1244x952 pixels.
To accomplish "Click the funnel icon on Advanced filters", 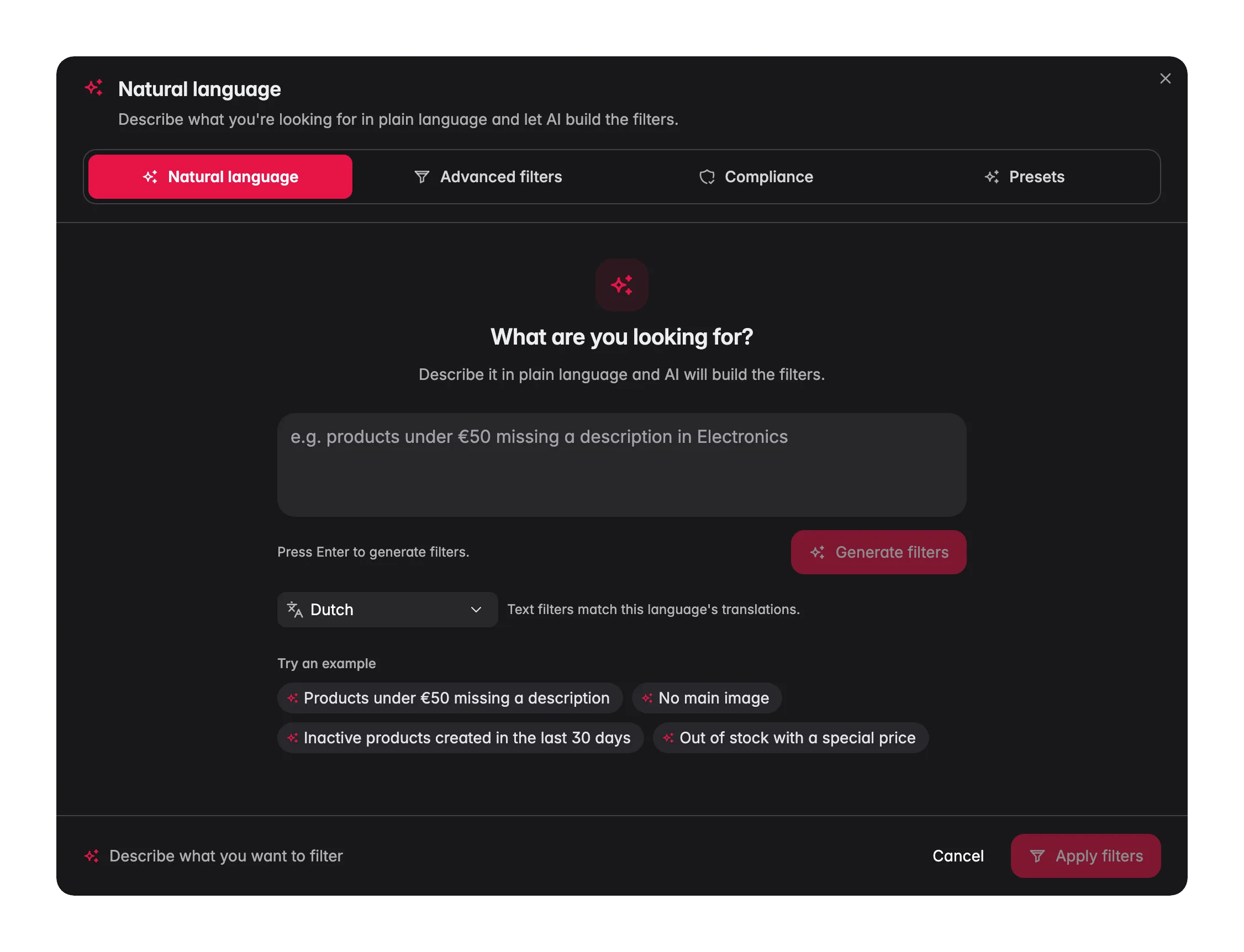I will [421, 177].
